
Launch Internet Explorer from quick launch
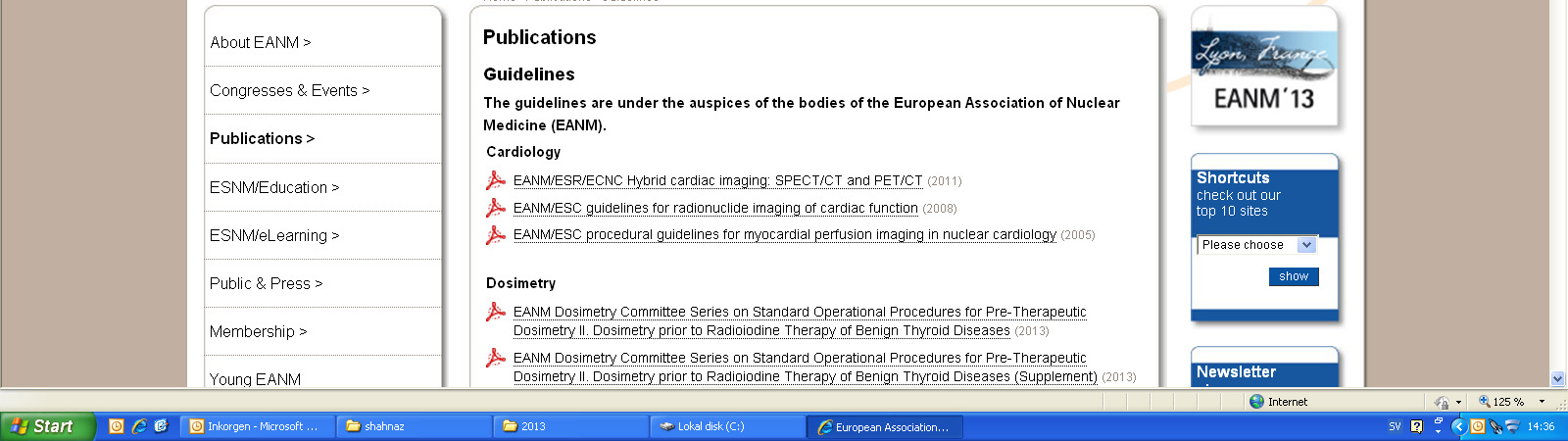pyautogui.click(x=139, y=426)
